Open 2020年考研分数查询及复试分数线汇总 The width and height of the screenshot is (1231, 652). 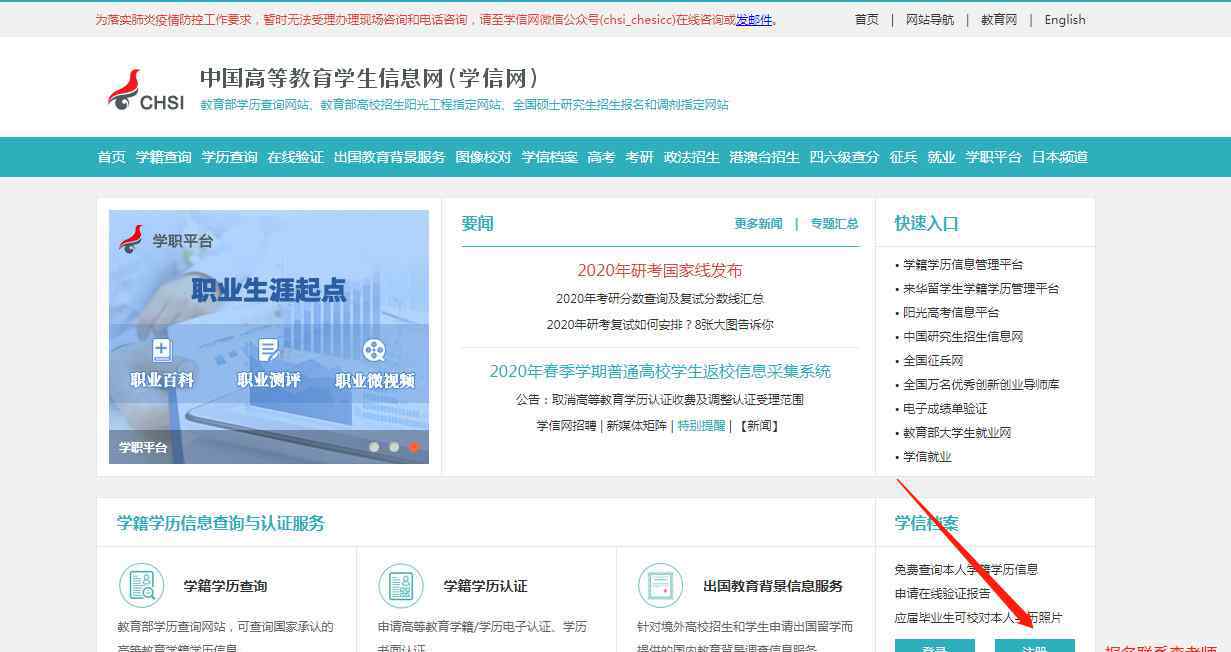[x=660, y=299]
